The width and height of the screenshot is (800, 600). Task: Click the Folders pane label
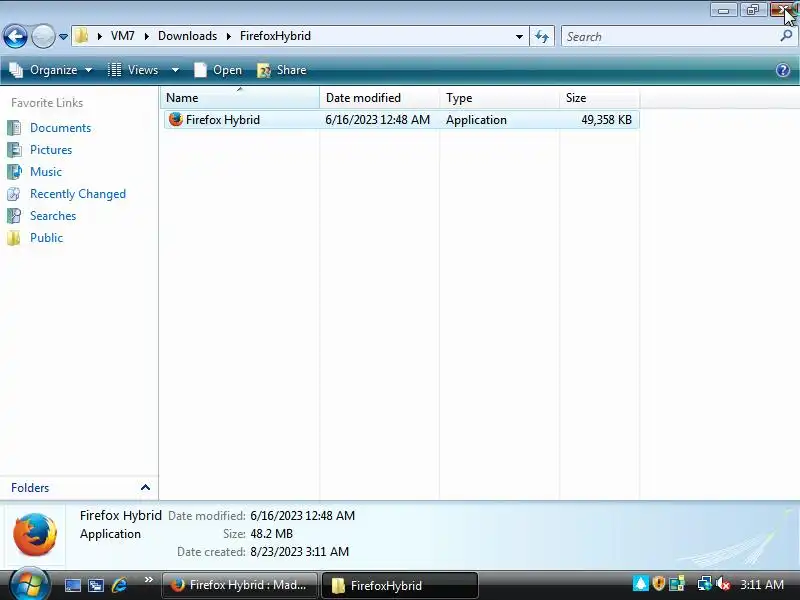pyautogui.click(x=30, y=488)
